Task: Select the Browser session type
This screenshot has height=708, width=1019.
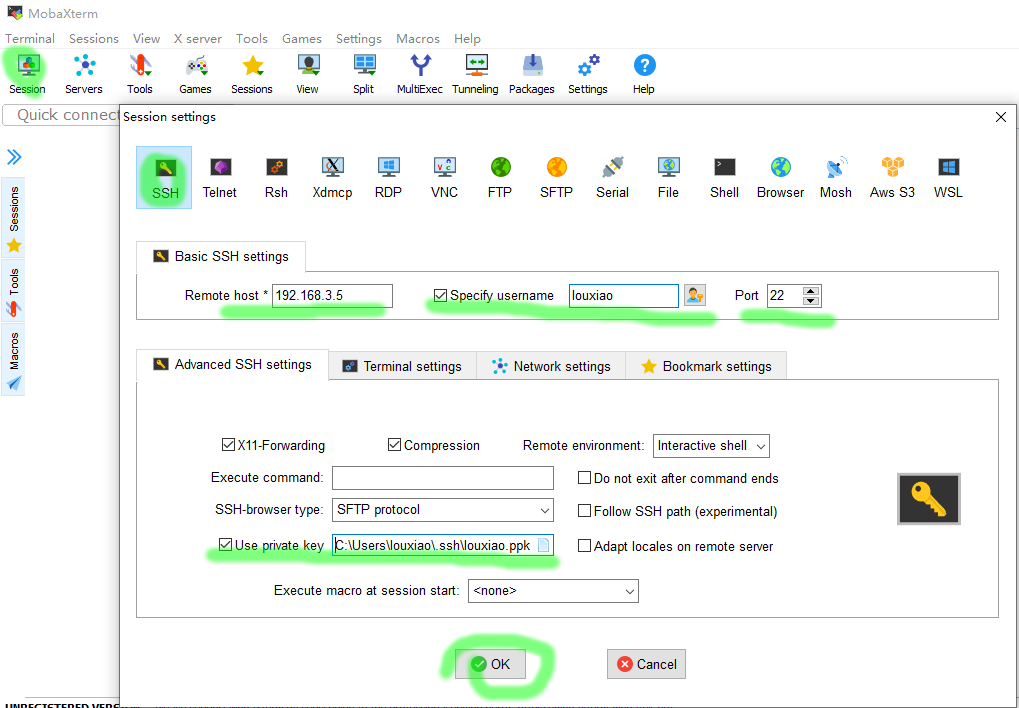Action: [780, 177]
